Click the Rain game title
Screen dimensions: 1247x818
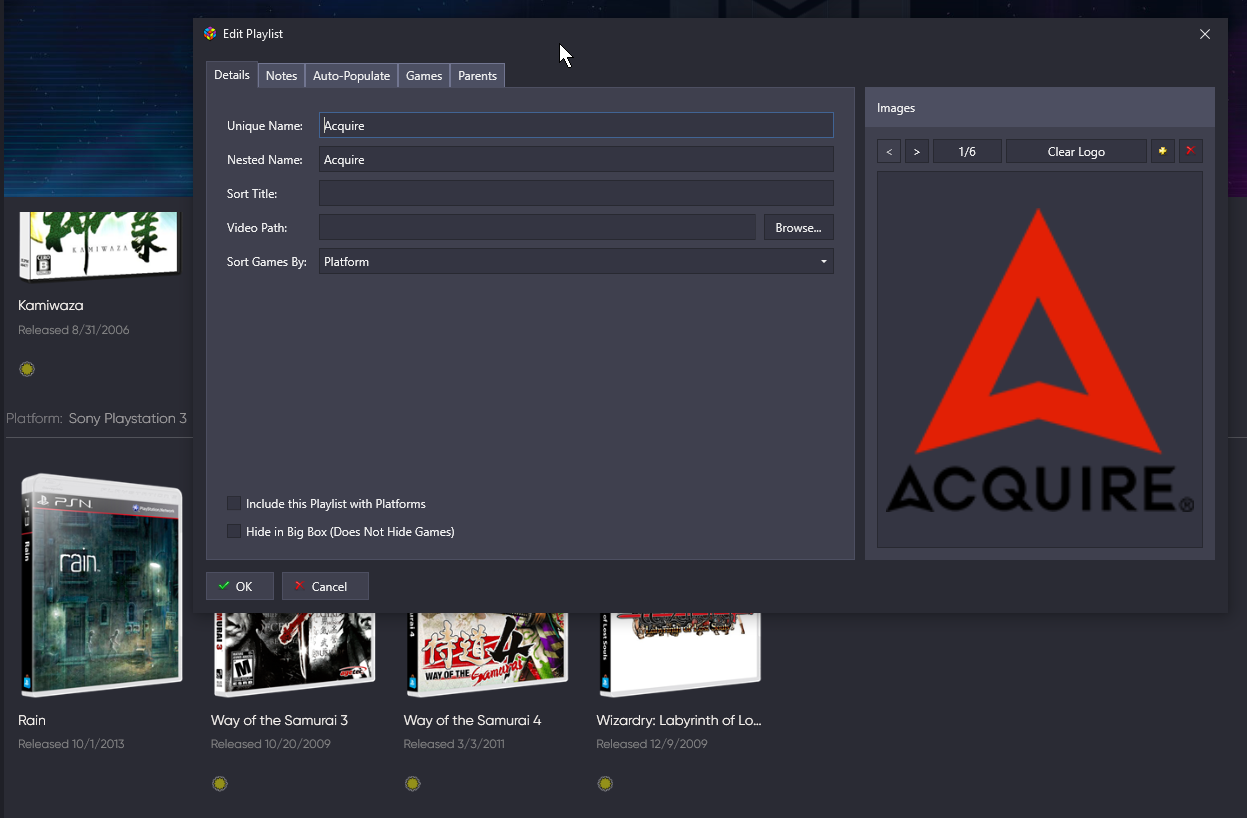(32, 720)
